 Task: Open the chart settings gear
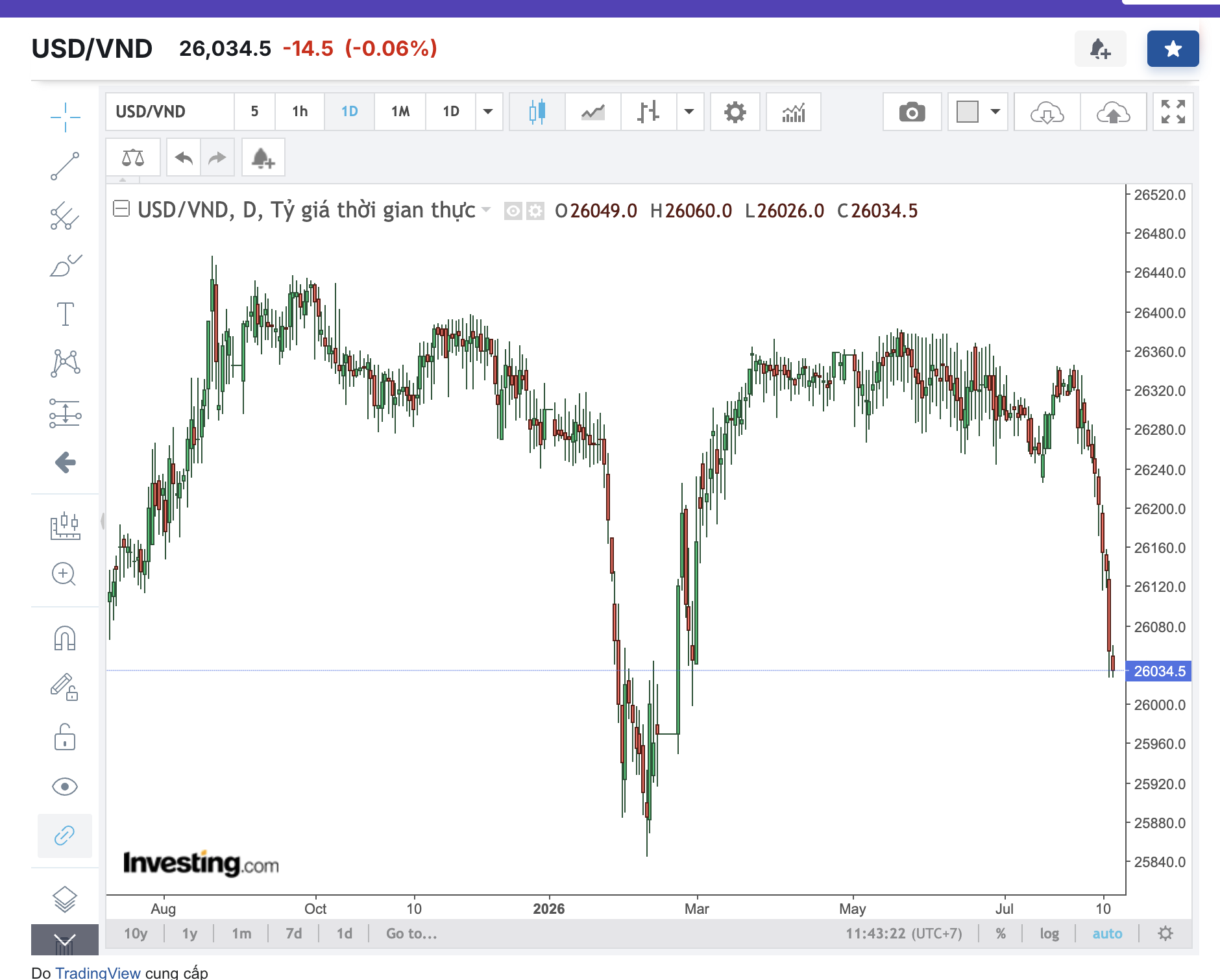tap(735, 112)
